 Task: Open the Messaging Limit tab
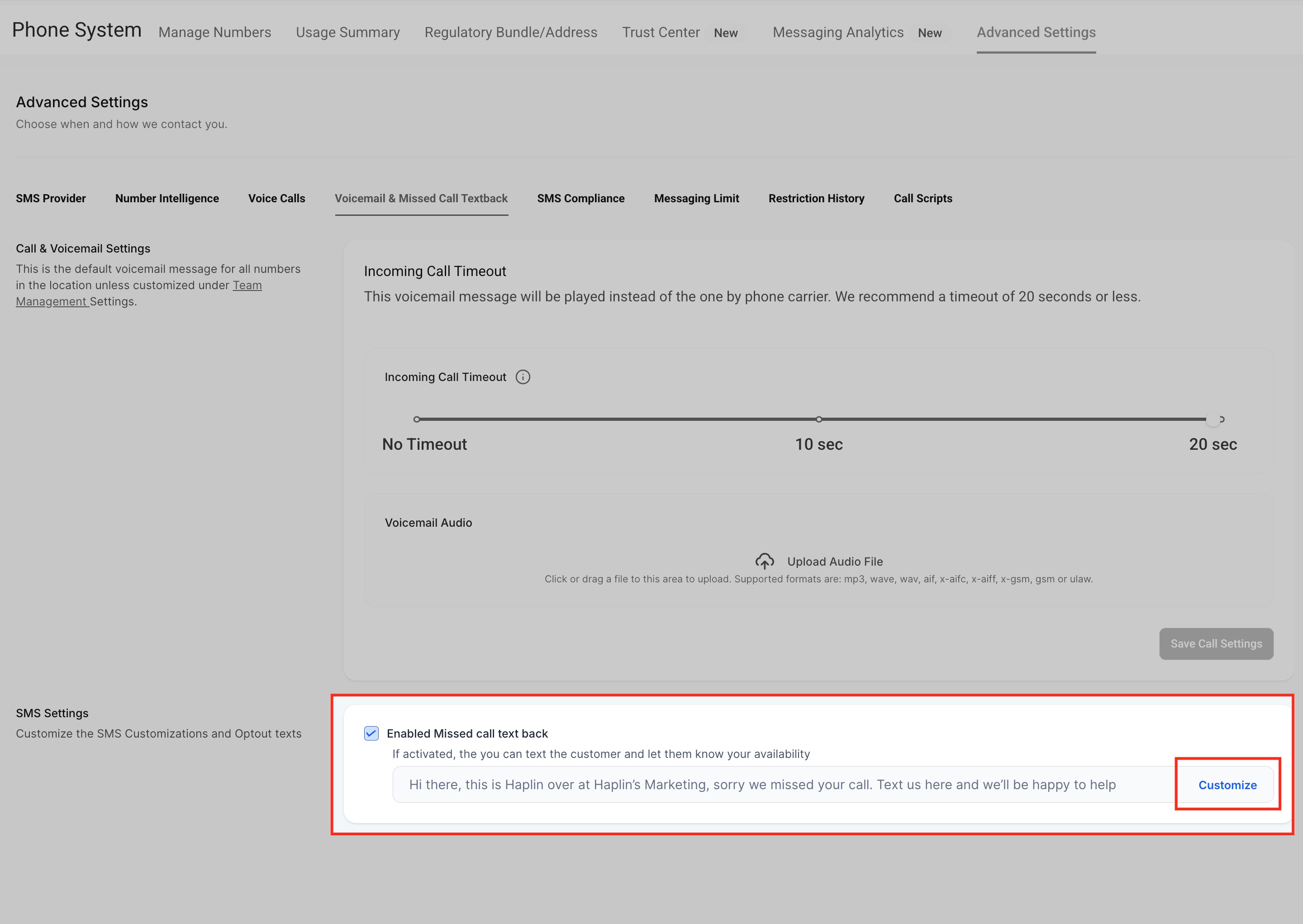click(696, 199)
